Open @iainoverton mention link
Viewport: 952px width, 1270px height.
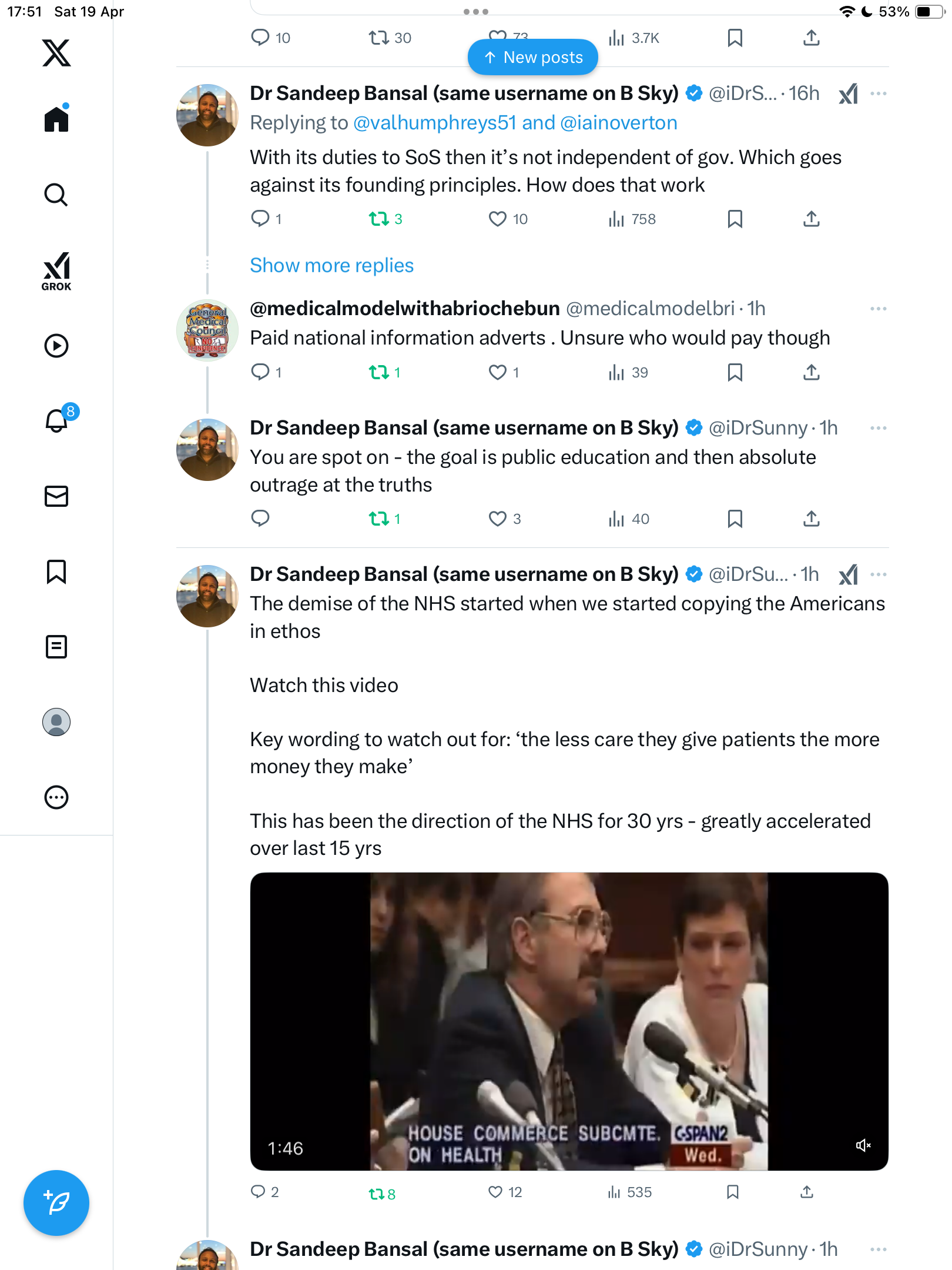pos(619,122)
